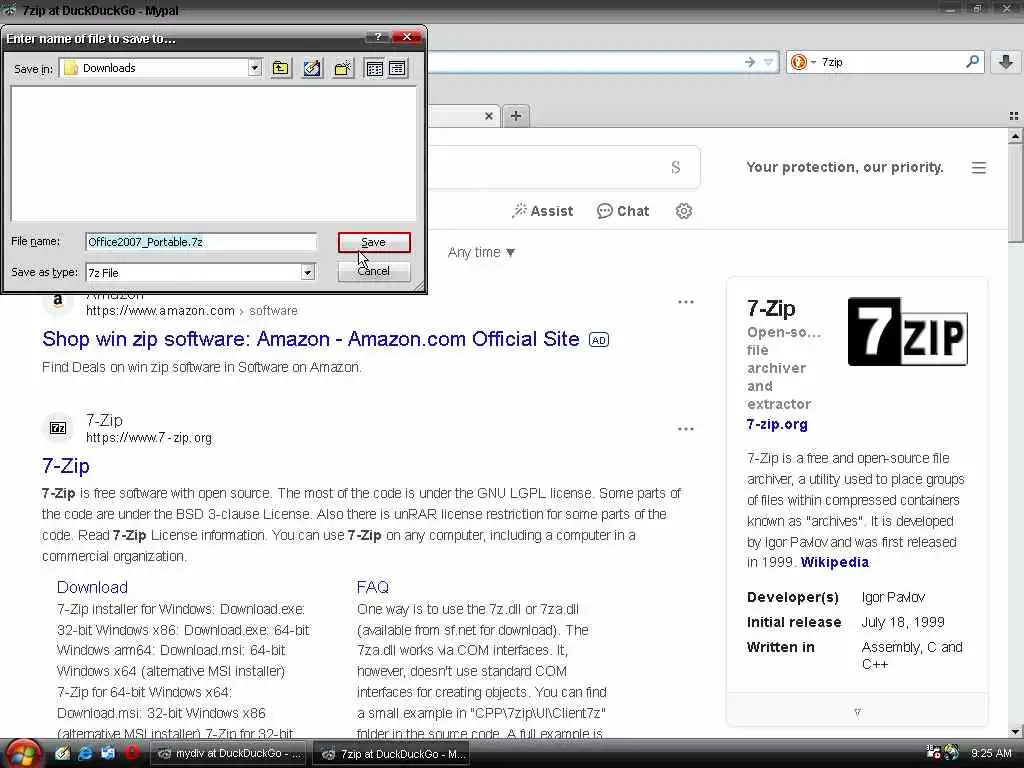Viewport: 1024px width, 768px height.
Task: Expand the 7-Zip info panel chevron
Action: click(857, 712)
